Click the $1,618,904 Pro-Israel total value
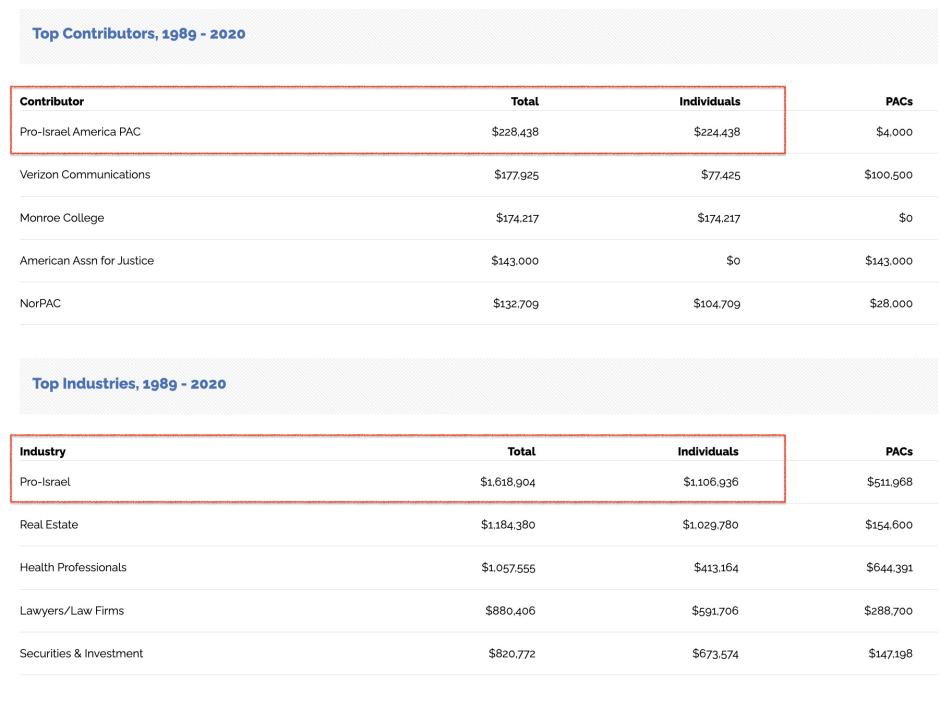This screenshot has width=940, height=709. [x=508, y=482]
